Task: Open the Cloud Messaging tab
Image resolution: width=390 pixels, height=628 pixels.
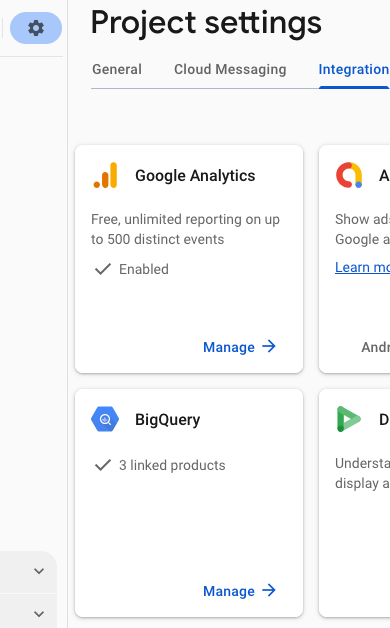Action: [230, 69]
